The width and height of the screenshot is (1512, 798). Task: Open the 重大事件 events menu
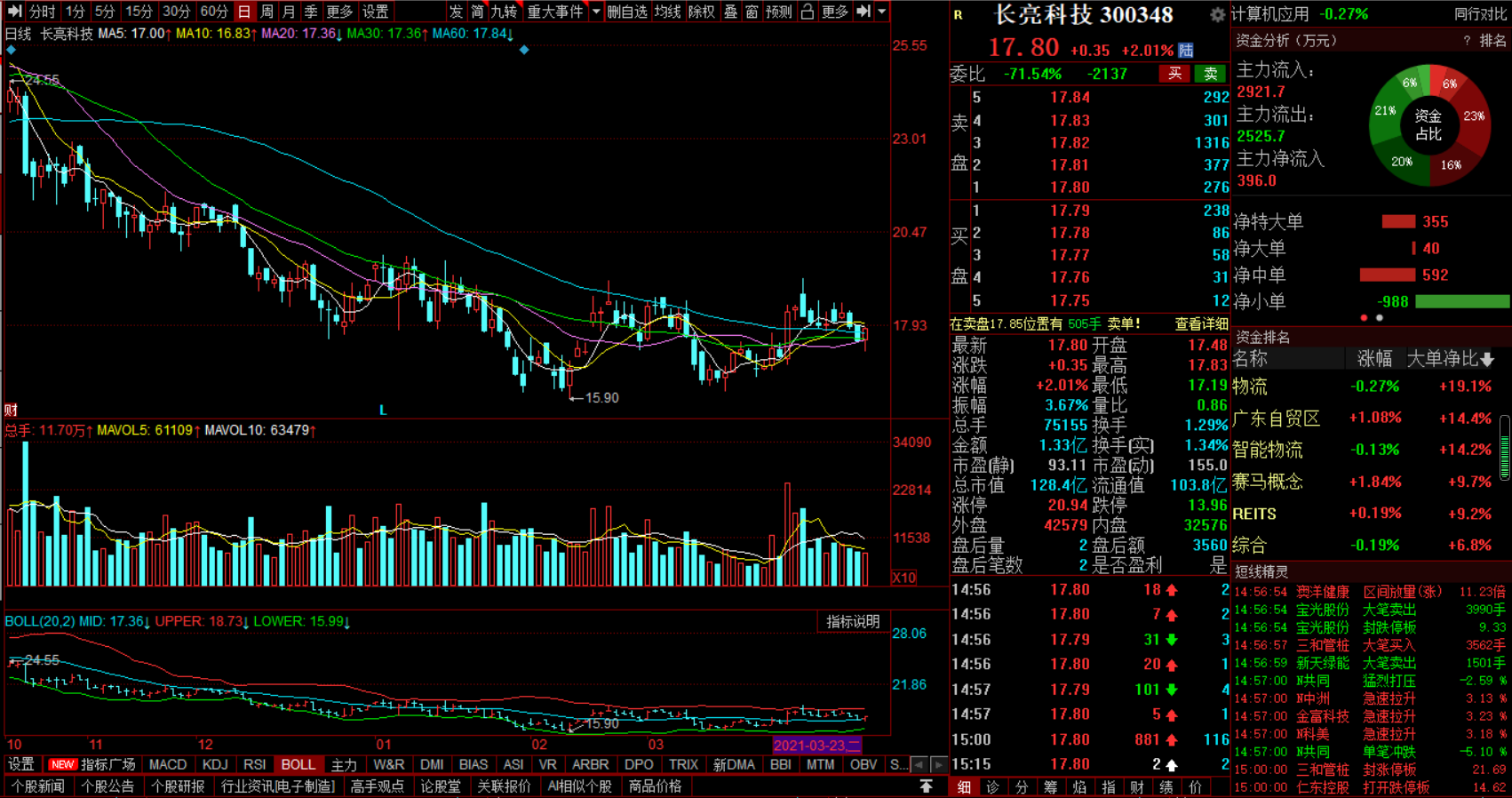[555, 12]
